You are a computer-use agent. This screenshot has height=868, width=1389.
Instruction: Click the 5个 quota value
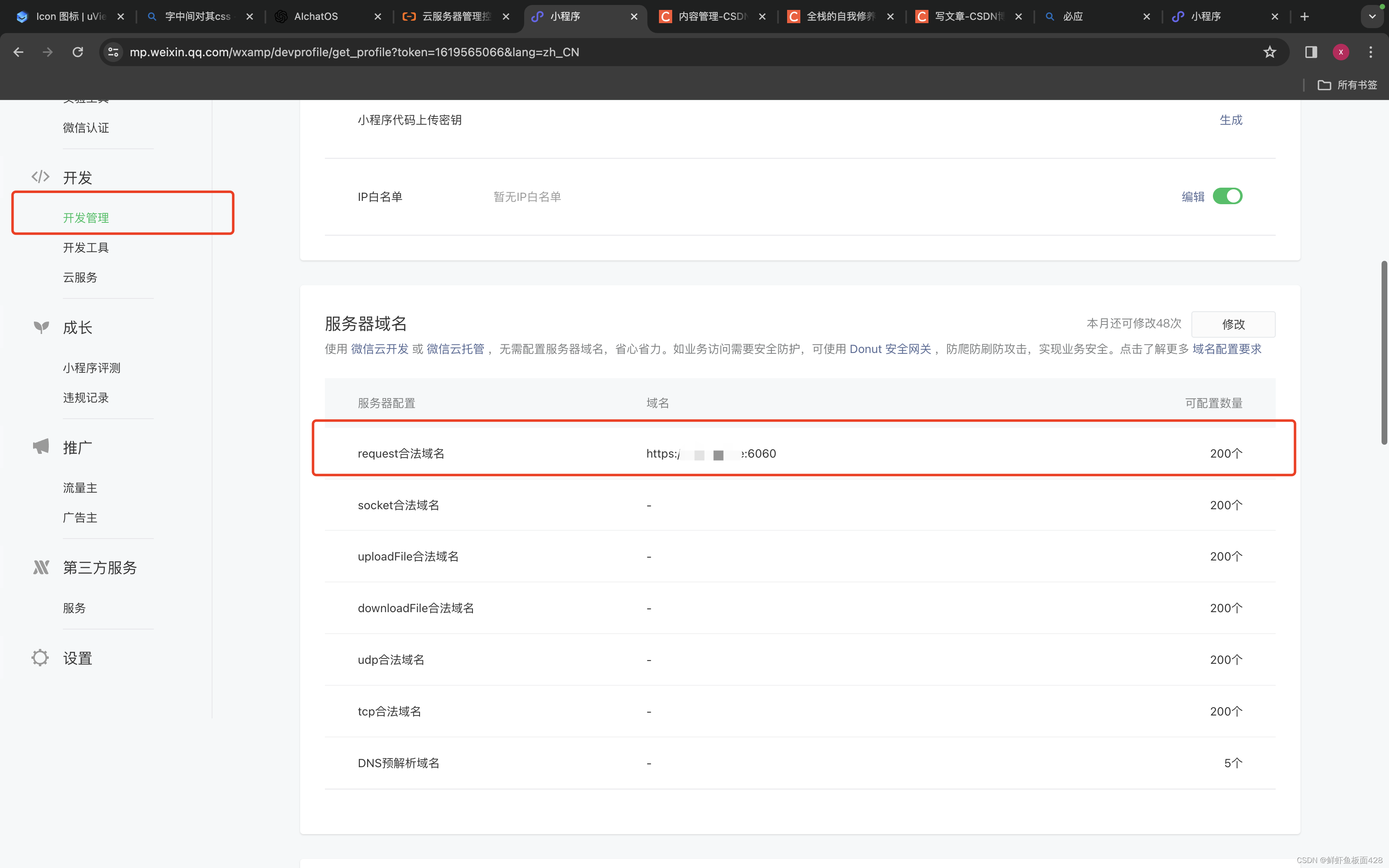(1234, 763)
